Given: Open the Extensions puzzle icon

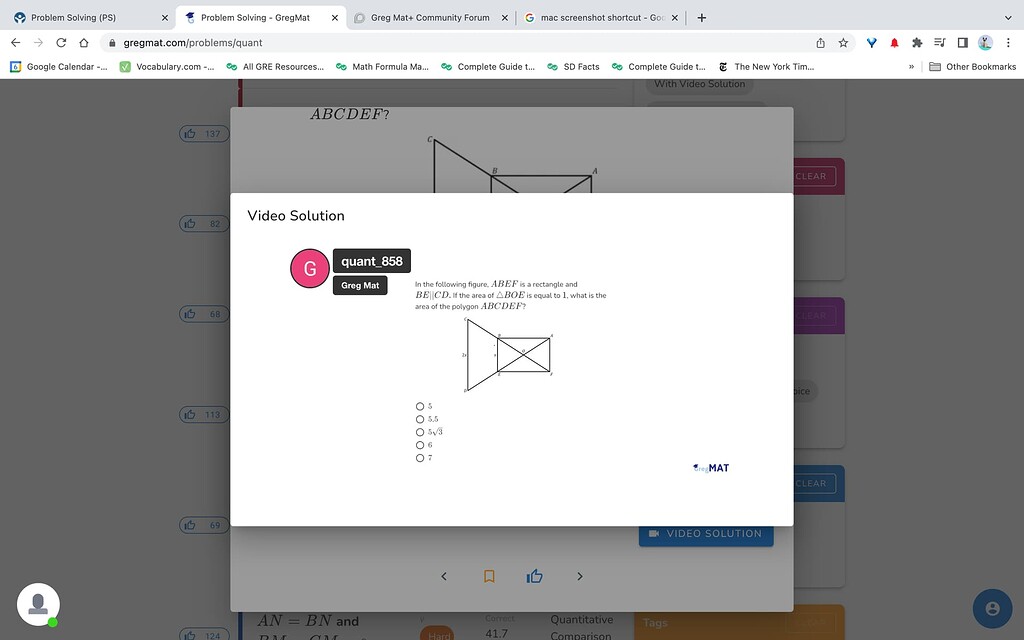Looking at the screenshot, I should pyautogui.click(x=917, y=42).
